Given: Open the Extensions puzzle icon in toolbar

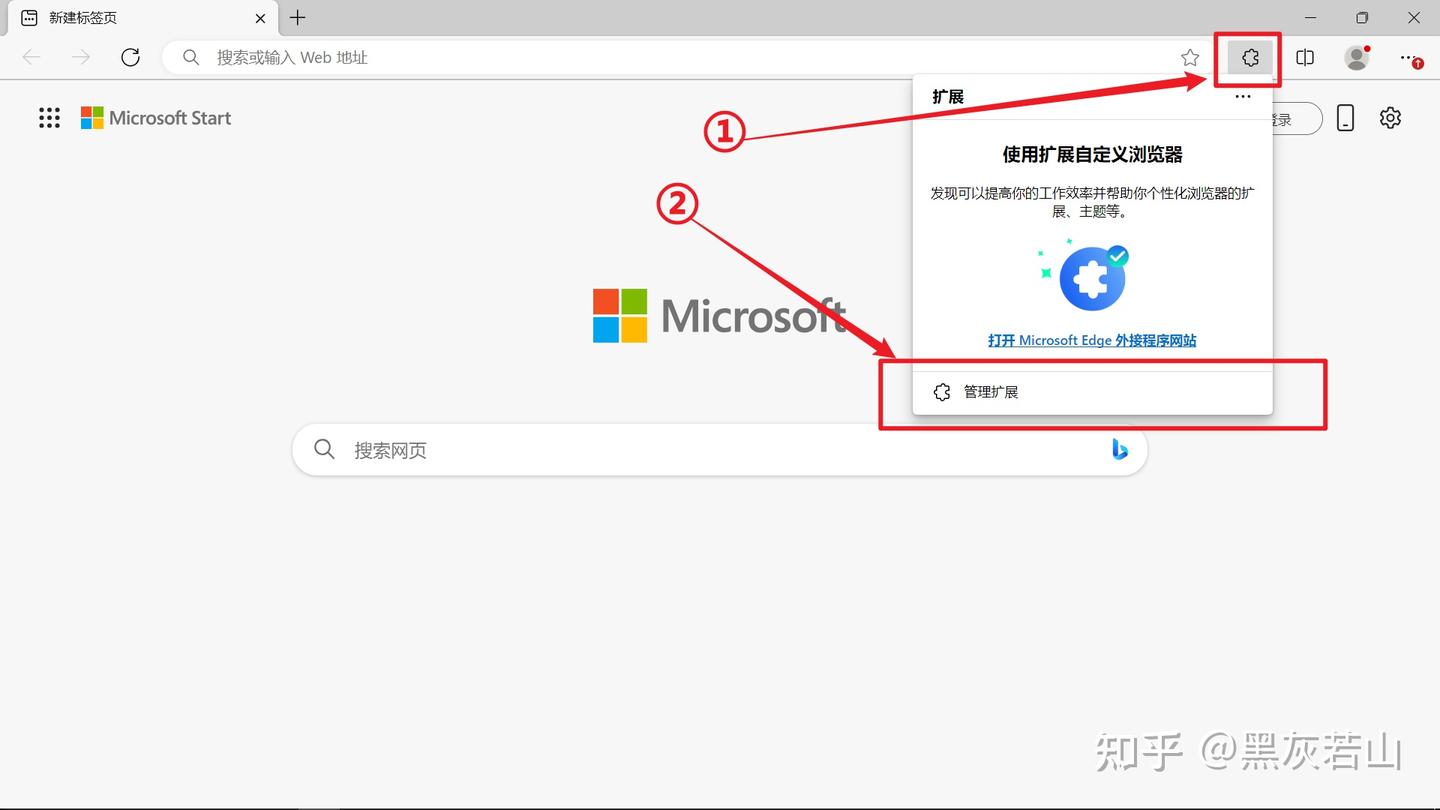Looking at the screenshot, I should [1250, 58].
